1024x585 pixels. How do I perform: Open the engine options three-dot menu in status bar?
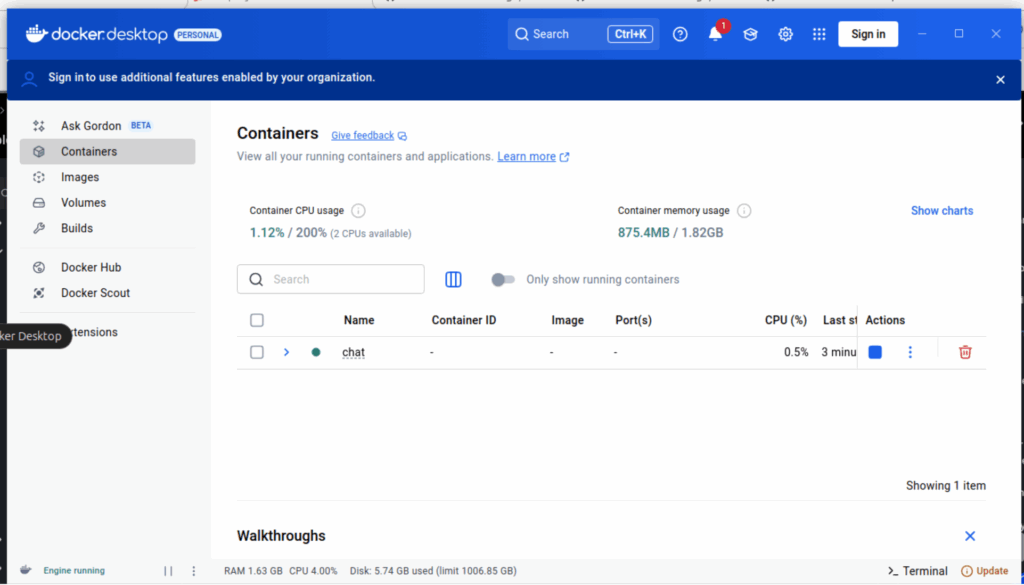(193, 571)
